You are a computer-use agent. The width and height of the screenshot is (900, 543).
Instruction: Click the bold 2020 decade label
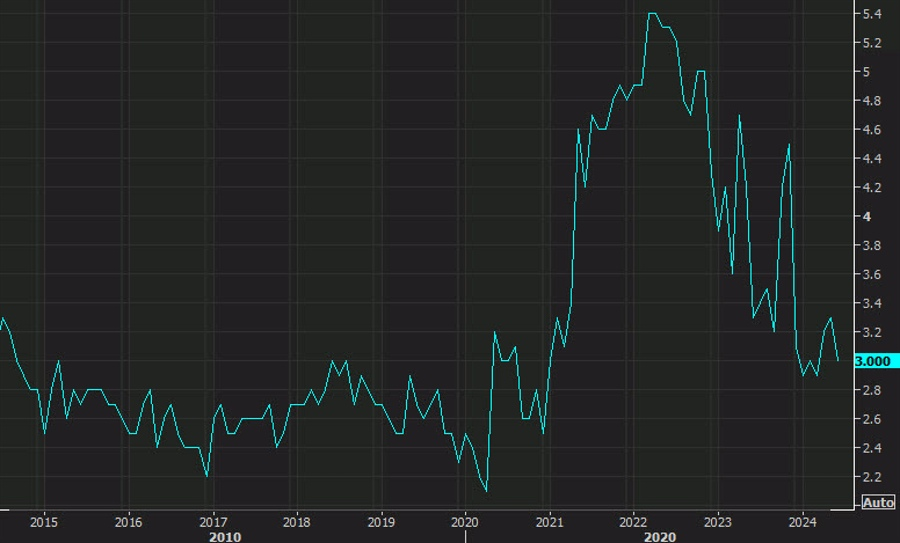pos(660,537)
